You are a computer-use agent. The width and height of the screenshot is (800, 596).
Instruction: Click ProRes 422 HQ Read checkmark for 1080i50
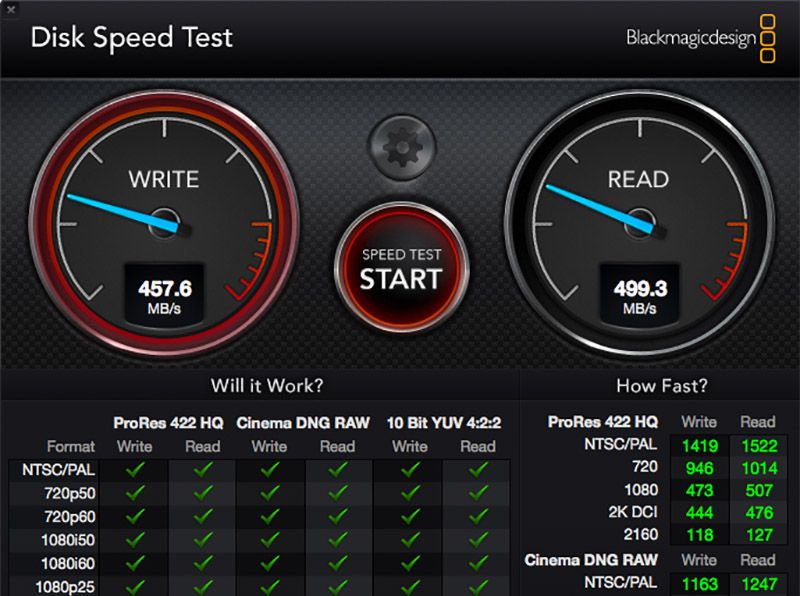pyautogui.click(x=202, y=540)
